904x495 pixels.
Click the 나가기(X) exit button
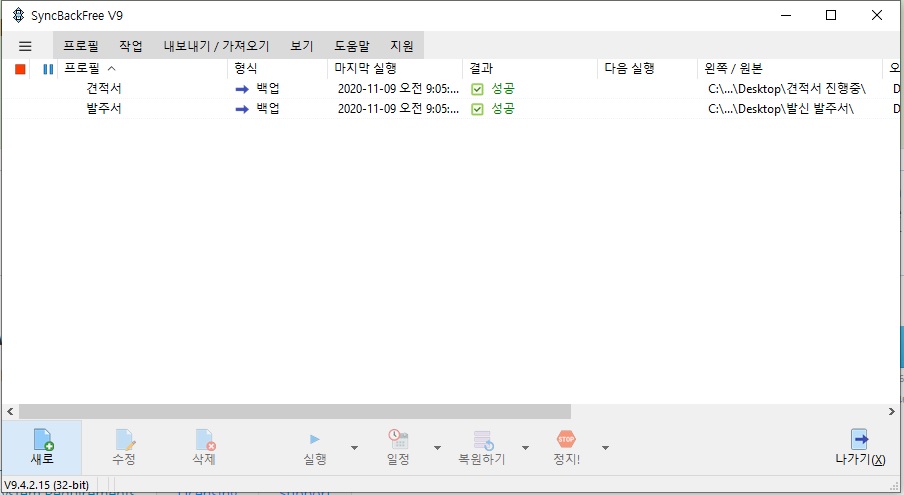point(860,447)
